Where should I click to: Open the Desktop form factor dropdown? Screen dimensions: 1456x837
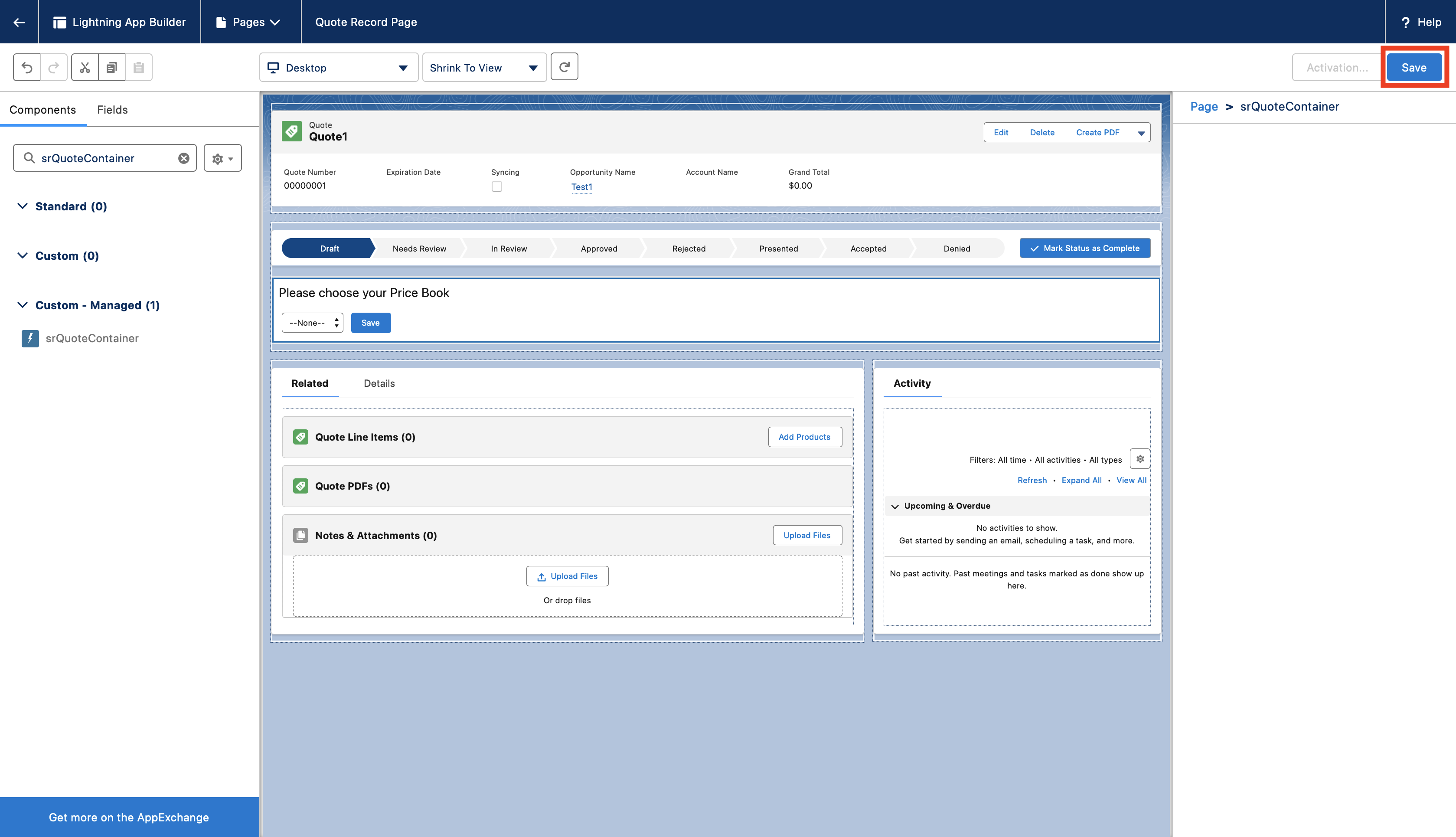click(x=339, y=67)
